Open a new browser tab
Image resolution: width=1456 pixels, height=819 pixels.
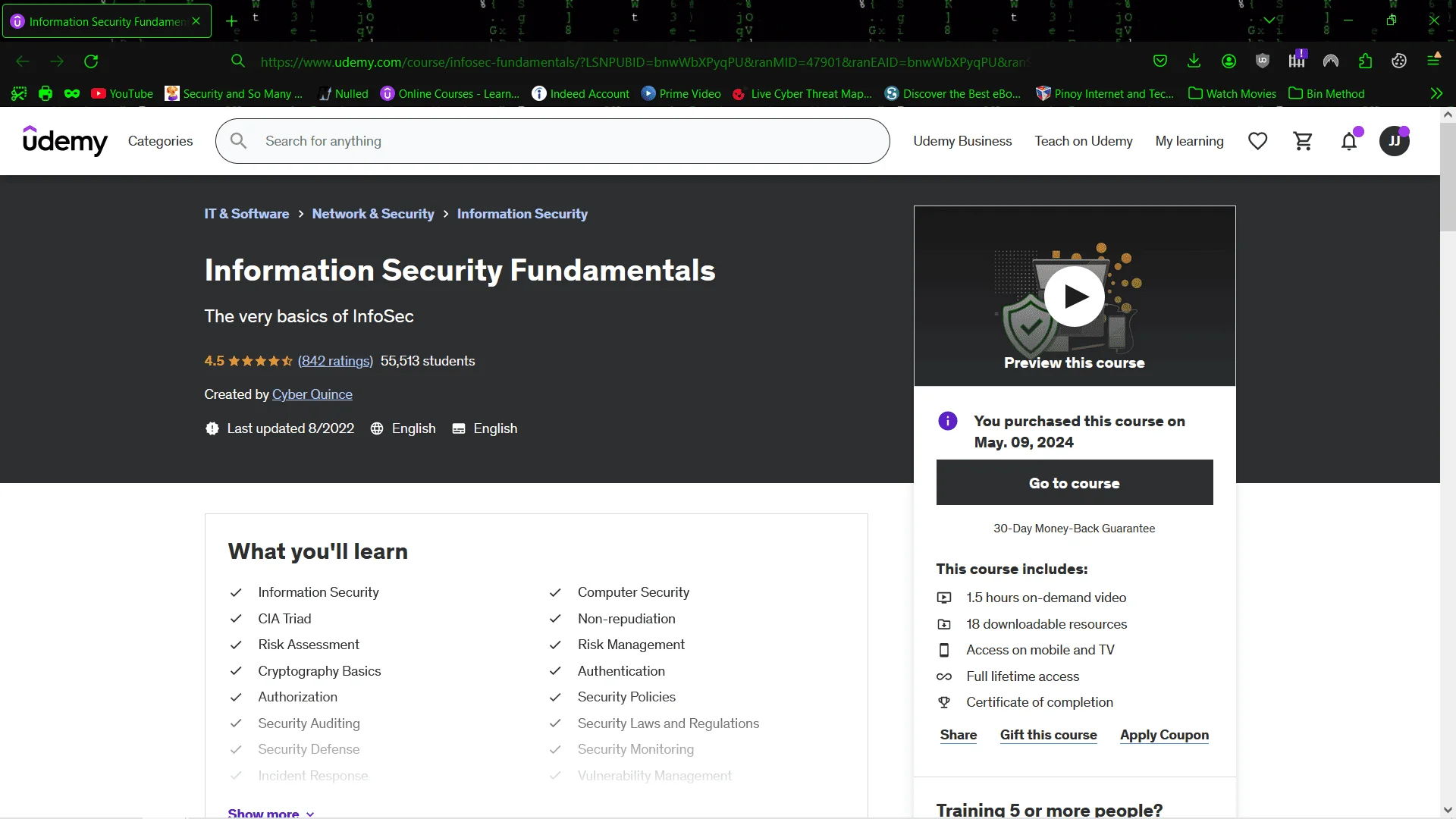(x=231, y=21)
